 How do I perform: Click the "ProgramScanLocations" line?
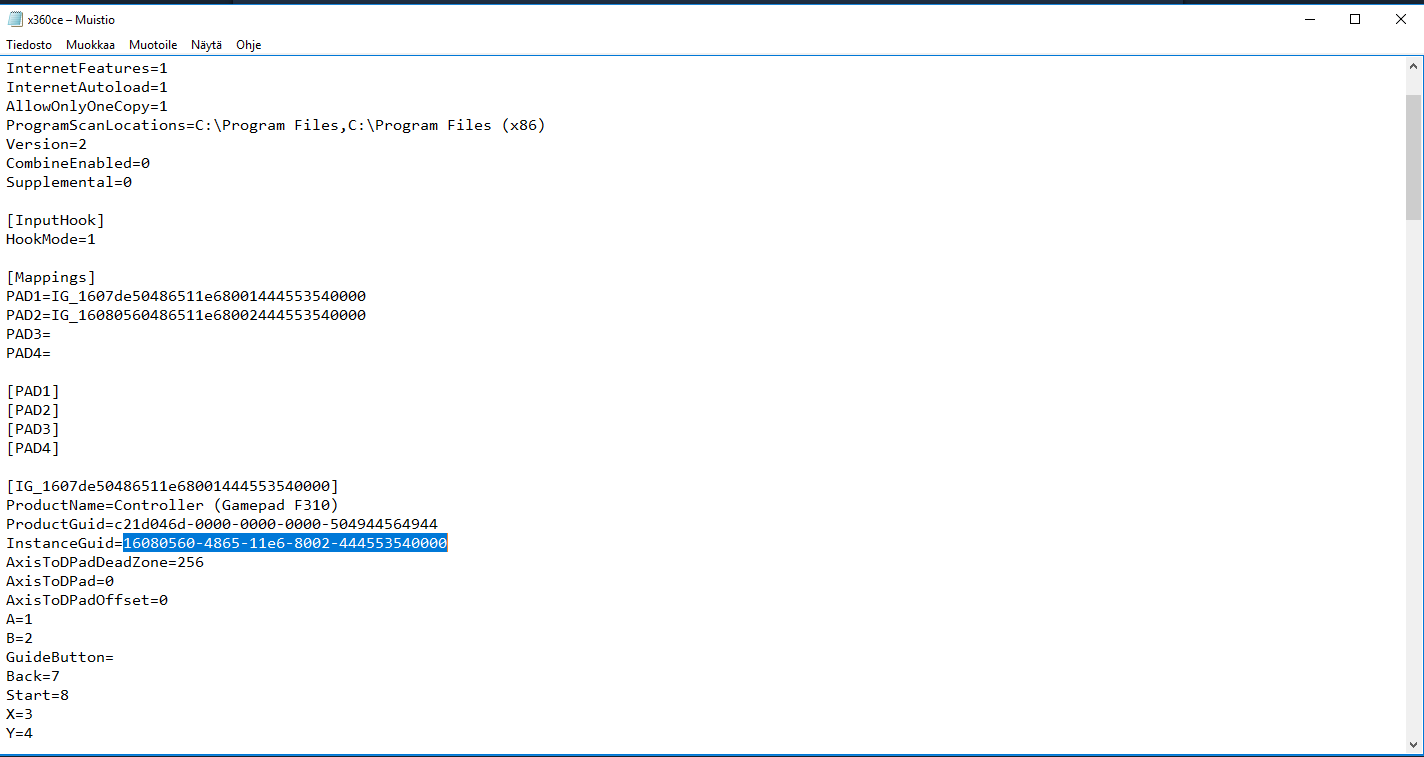click(276, 125)
